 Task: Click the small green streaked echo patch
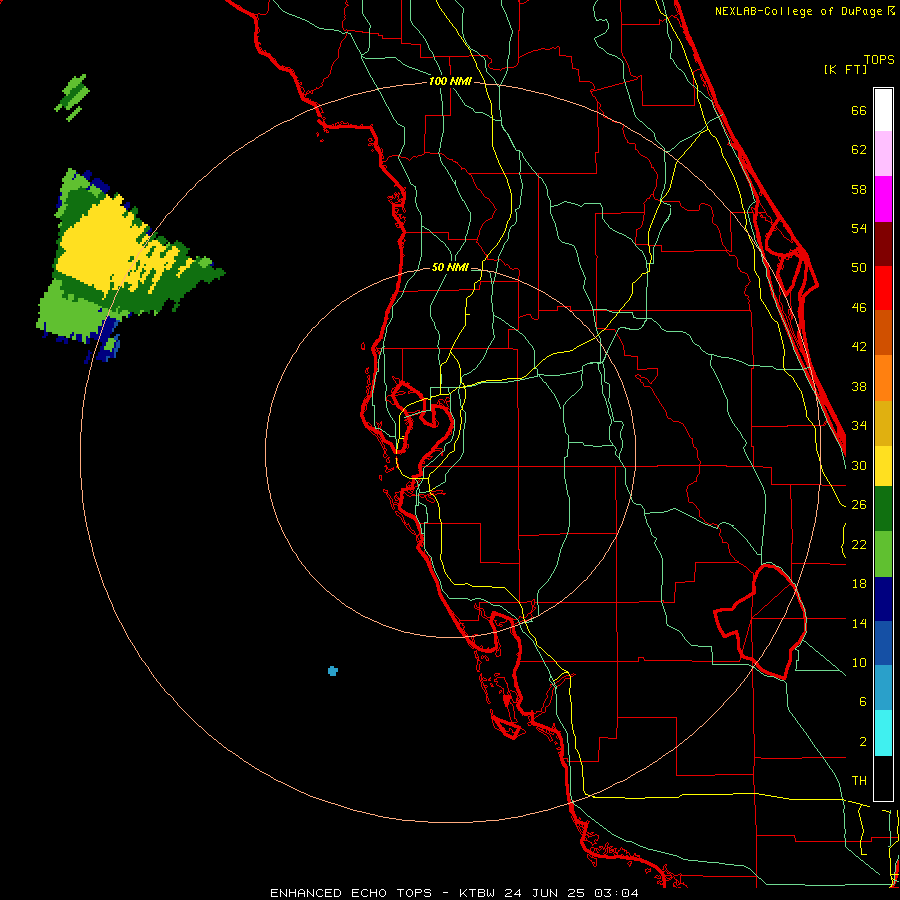pos(72,97)
